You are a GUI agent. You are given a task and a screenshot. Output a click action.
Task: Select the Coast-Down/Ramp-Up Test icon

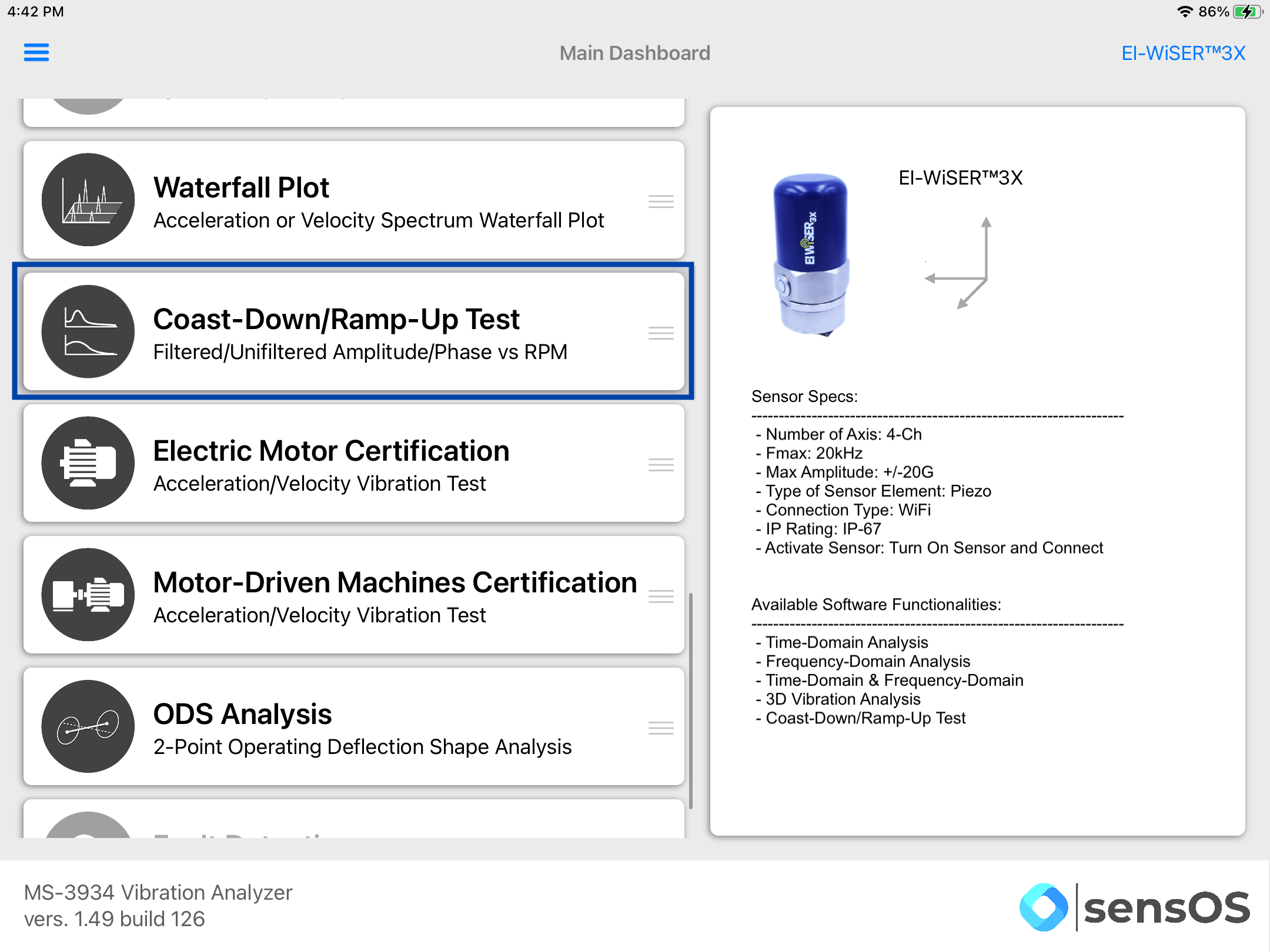pos(88,331)
